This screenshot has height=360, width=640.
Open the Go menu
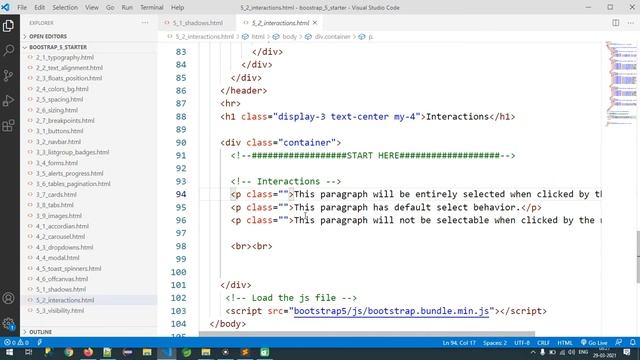click(110, 7)
